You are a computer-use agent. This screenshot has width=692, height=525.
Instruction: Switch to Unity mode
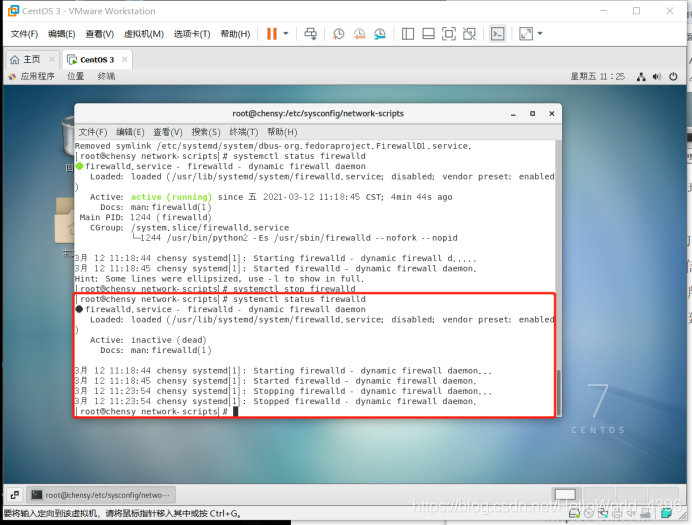(x=469, y=34)
